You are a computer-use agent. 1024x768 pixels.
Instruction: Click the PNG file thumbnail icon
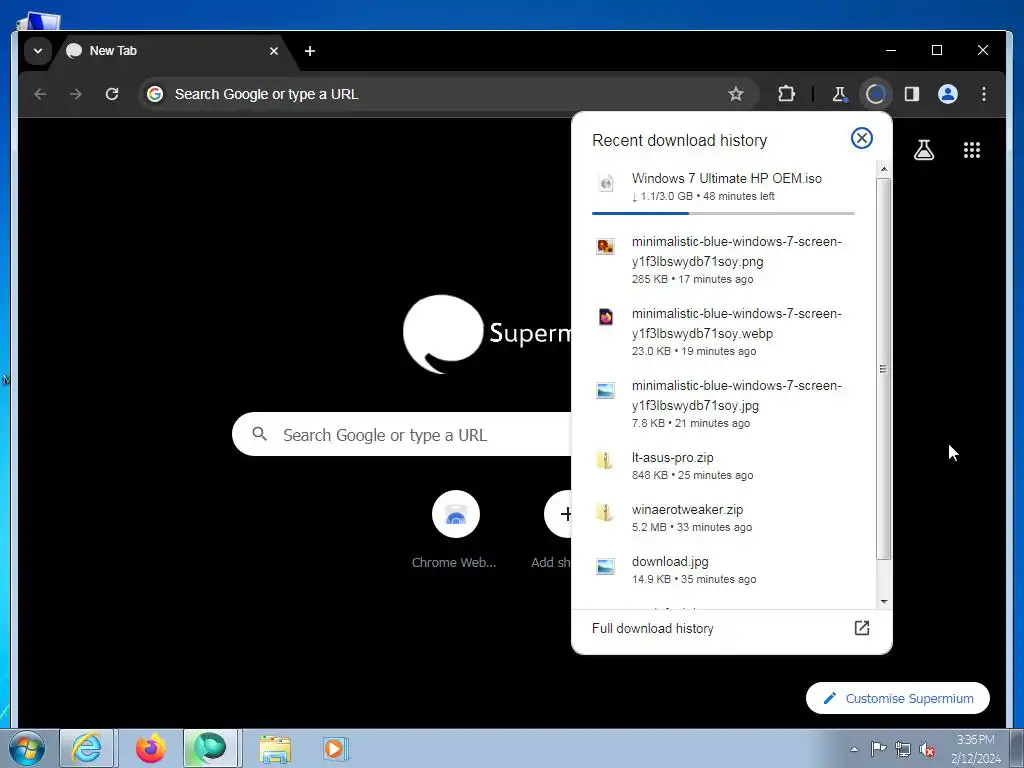(x=605, y=246)
